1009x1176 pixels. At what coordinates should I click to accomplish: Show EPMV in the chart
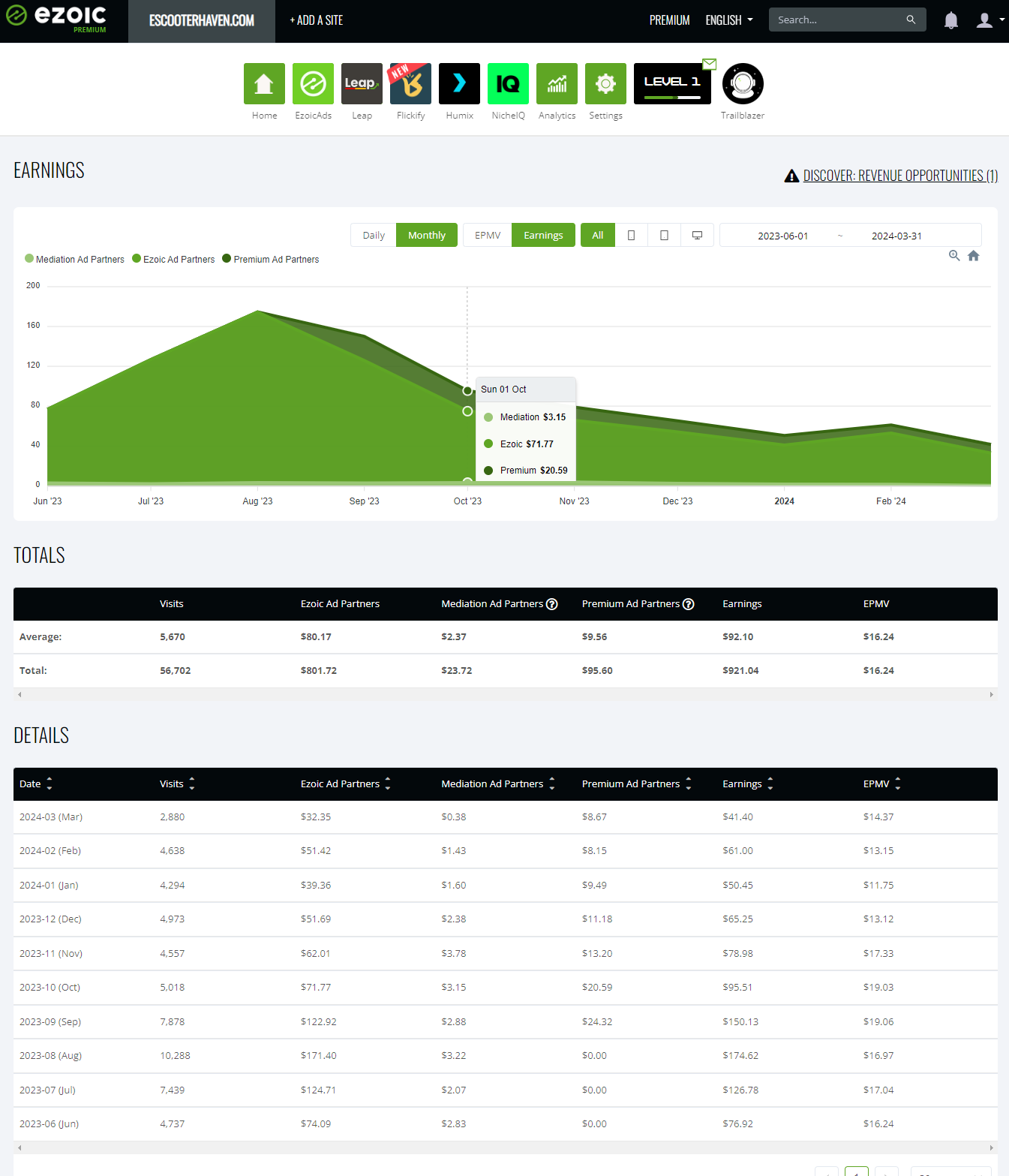pos(488,235)
